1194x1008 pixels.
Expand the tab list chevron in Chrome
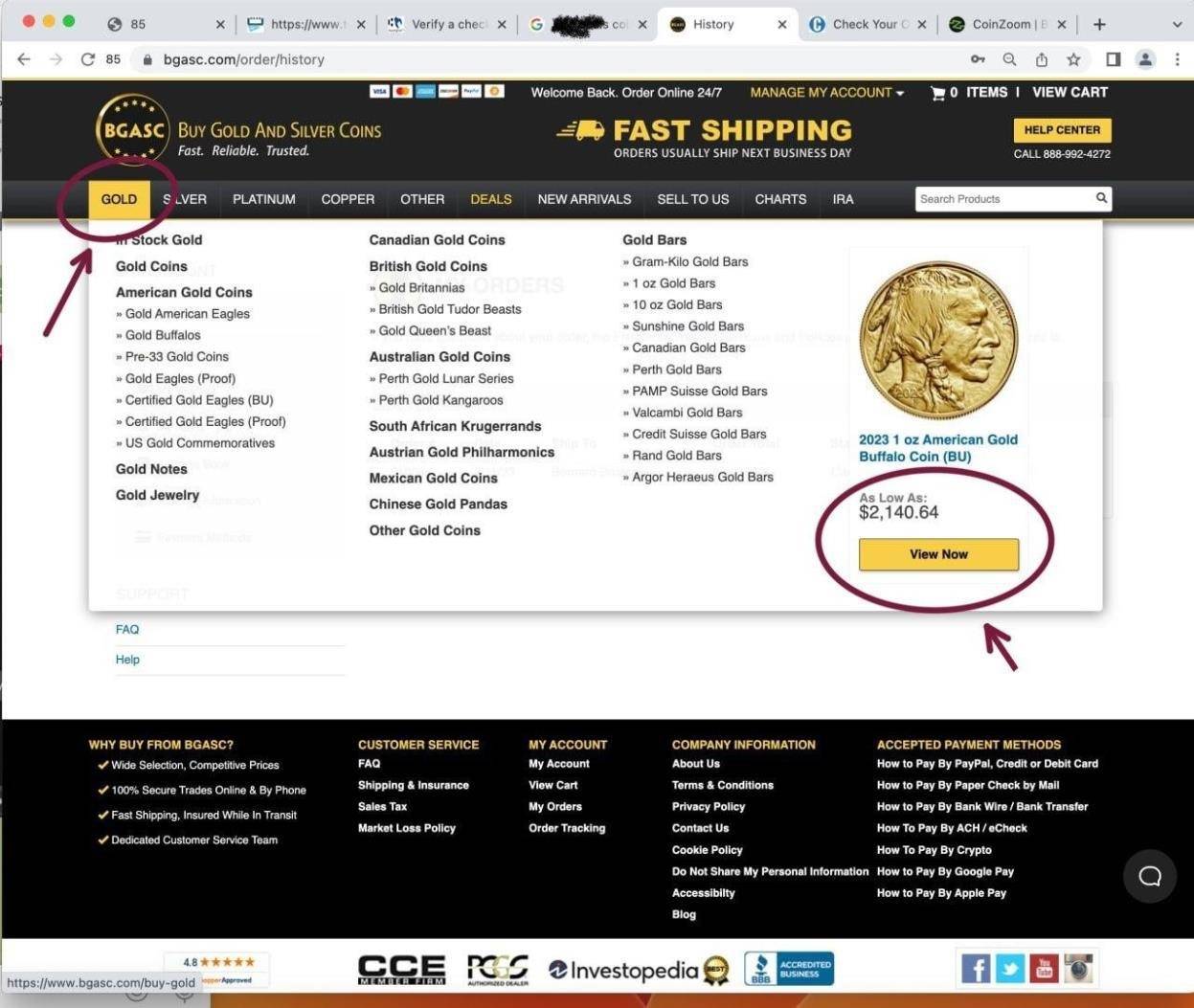click(x=1177, y=25)
